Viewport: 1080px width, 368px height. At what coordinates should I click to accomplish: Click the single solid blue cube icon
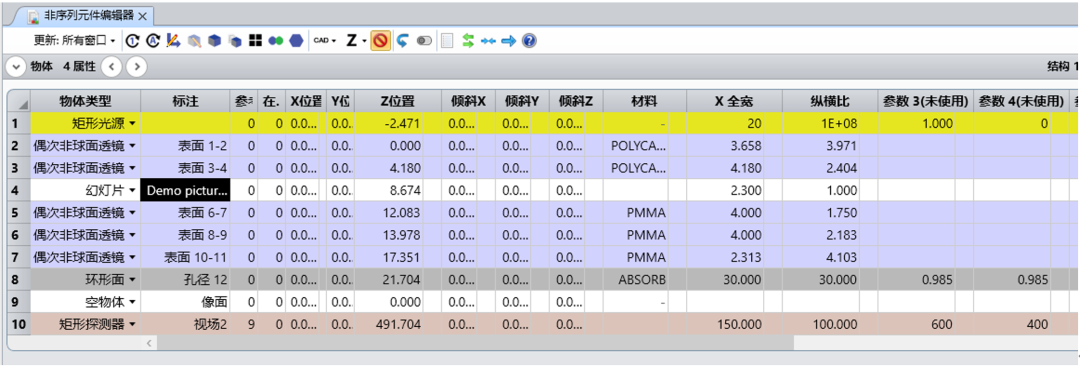[215, 41]
